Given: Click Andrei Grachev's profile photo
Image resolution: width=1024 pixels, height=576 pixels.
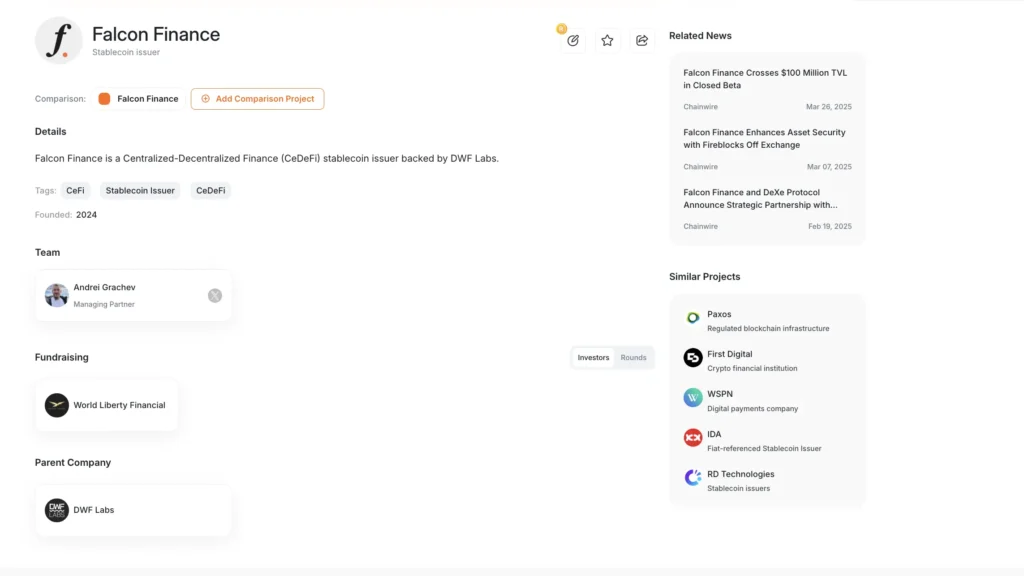Looking at the screenshot, I should click(x=57, y=295).
